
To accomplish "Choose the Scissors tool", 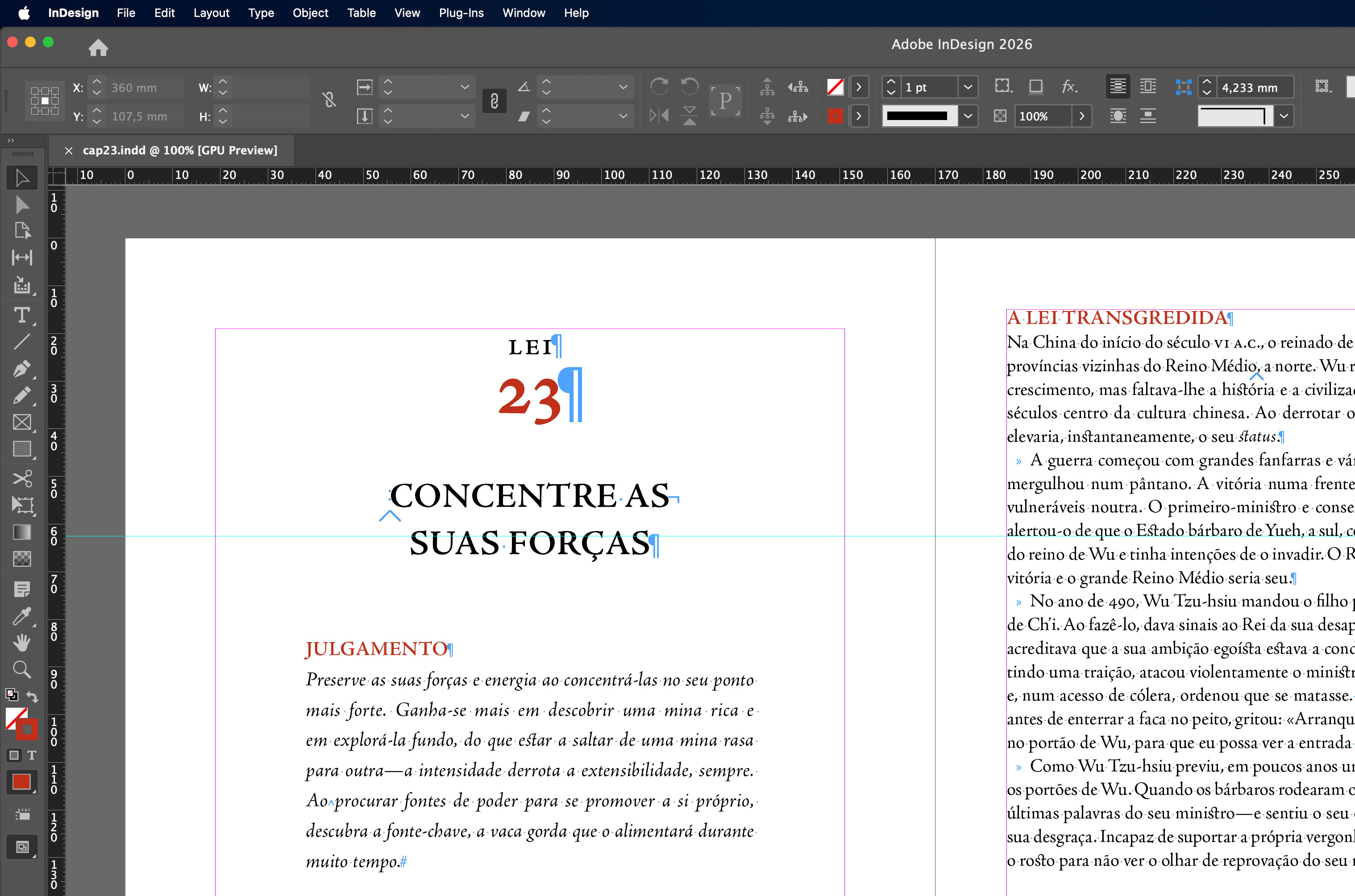I will click(22, 478).
